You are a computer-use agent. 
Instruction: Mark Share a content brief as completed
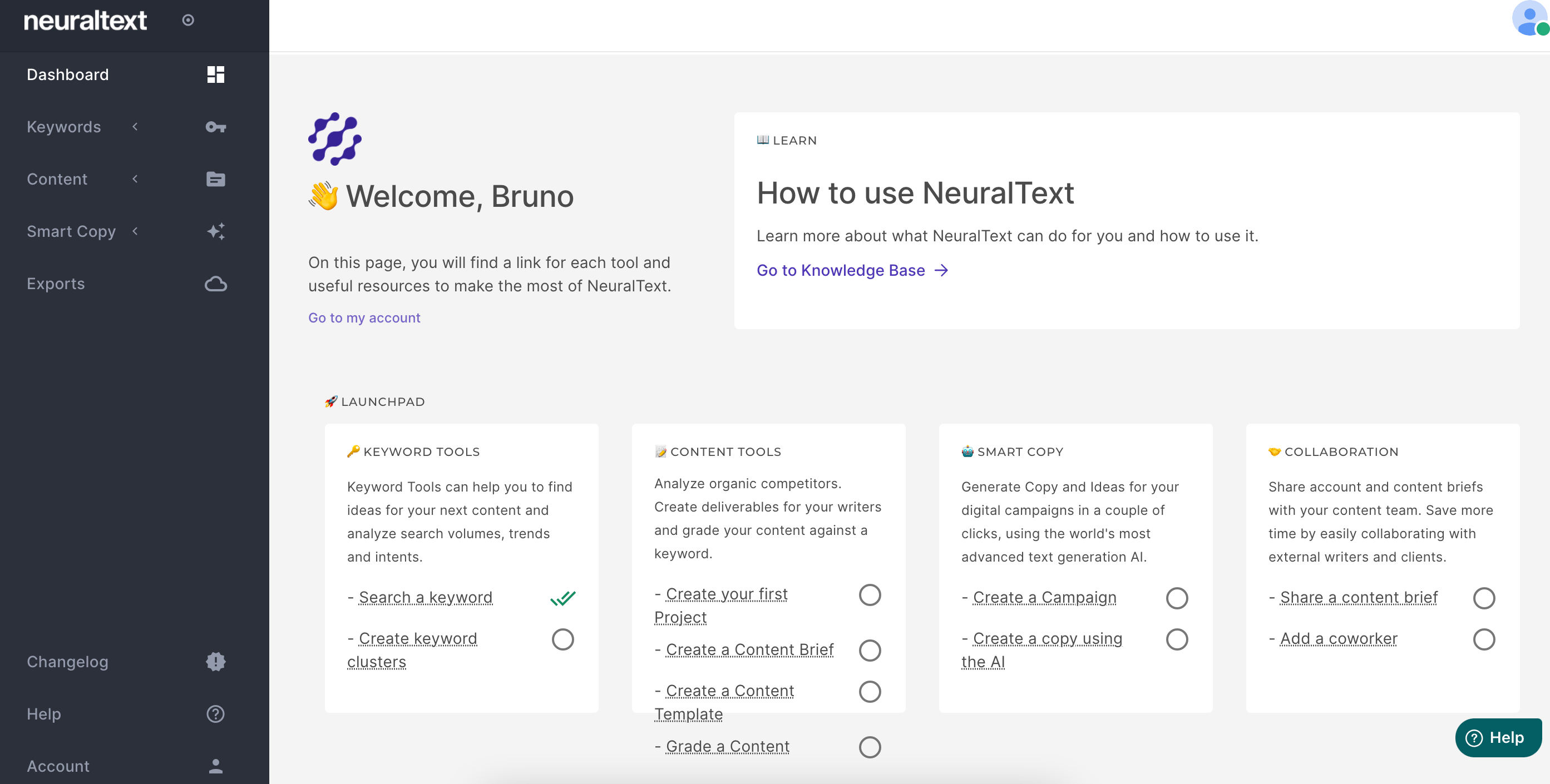[x=1484, y=598]
